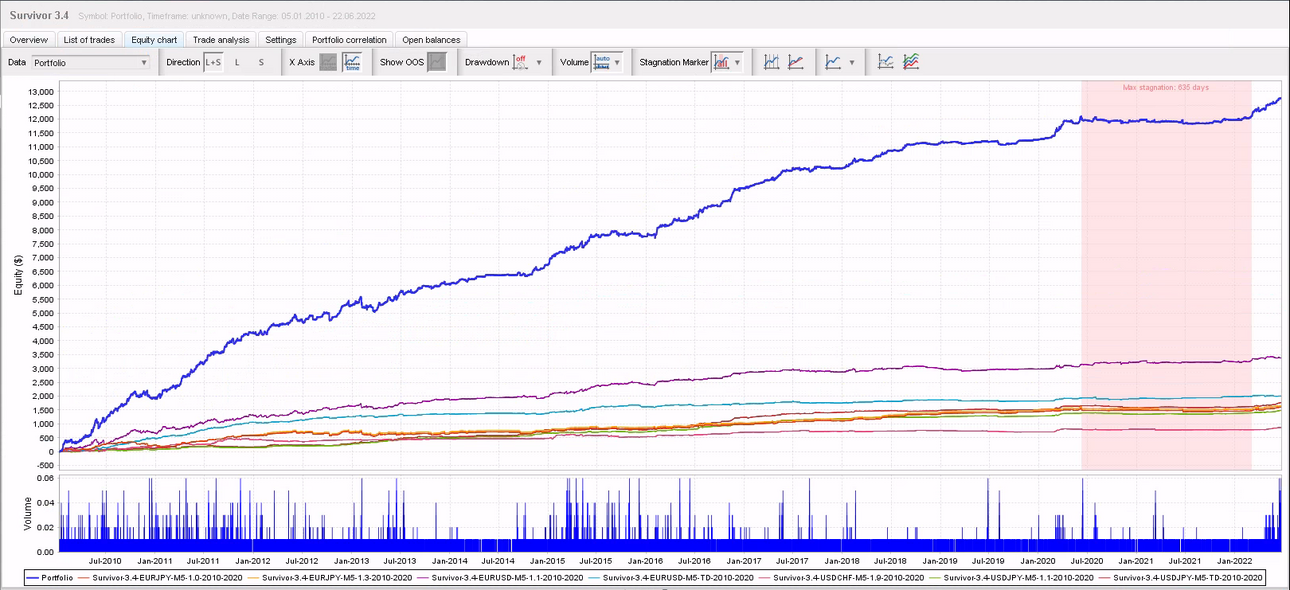The height and width of the screenshot is (590, 1290).
Task: Select the Equity chart tab
Action: point(154,40)
